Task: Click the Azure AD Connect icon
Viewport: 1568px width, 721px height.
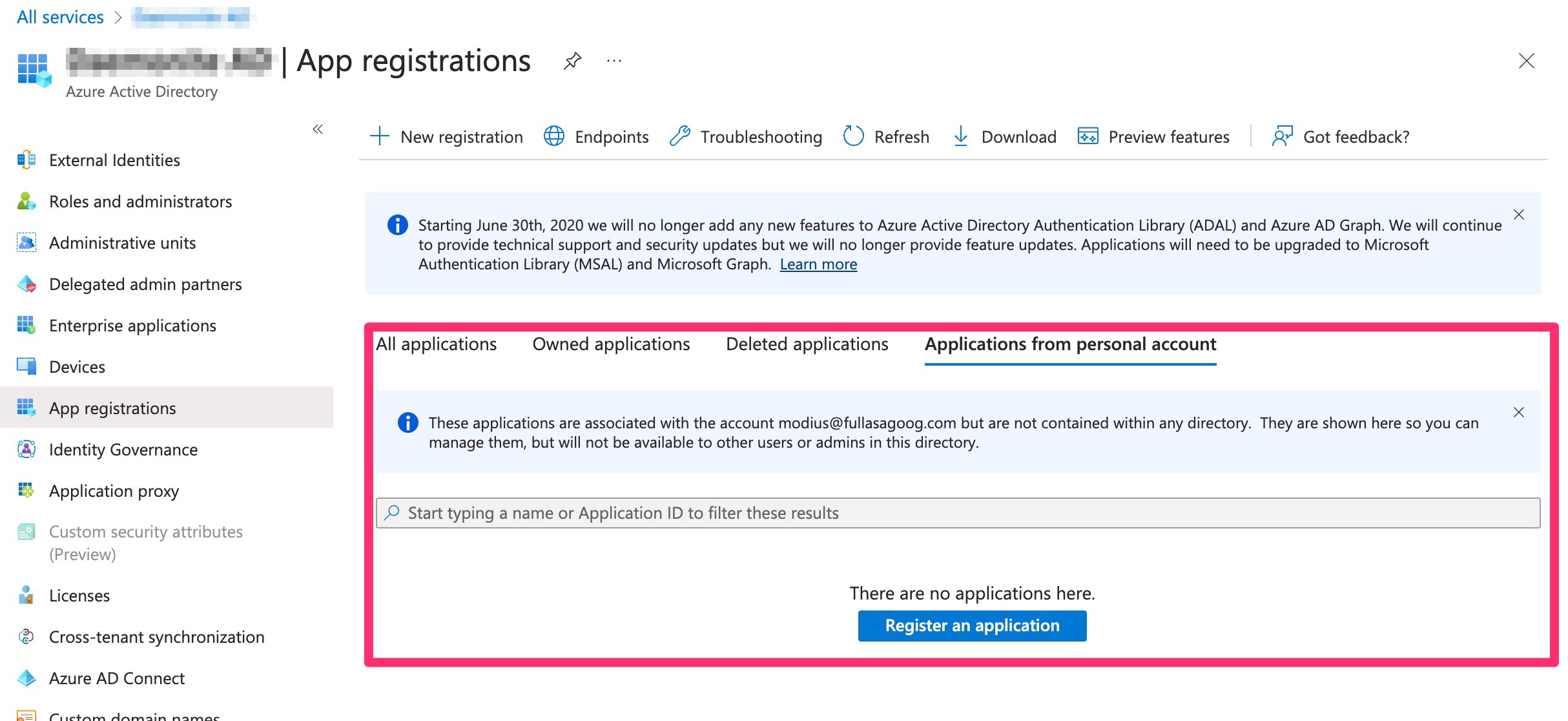Action: [26, 678]
